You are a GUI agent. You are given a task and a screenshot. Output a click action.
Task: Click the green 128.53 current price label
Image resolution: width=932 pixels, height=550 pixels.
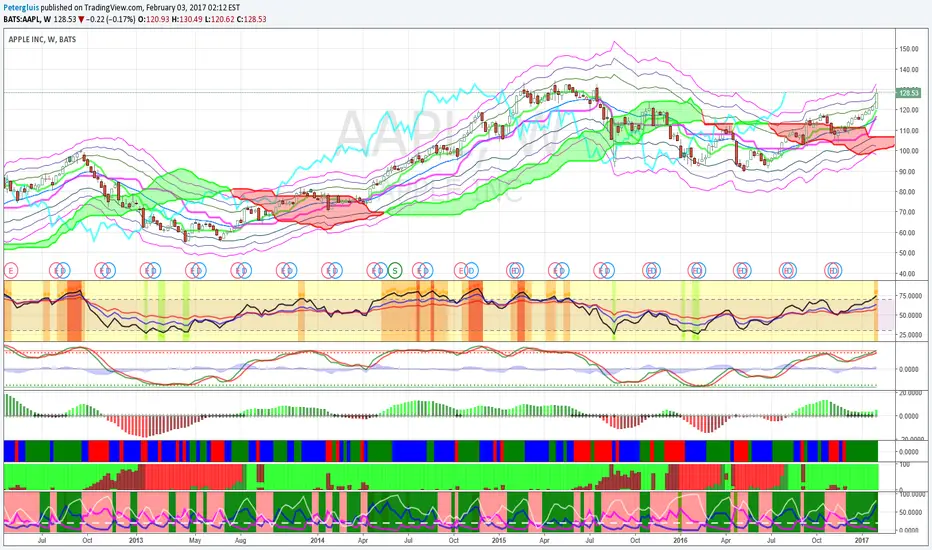909,93
